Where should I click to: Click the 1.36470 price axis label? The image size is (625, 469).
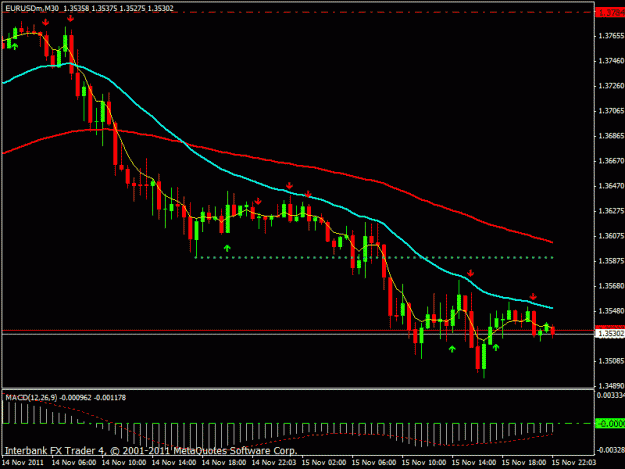(611, 186)
